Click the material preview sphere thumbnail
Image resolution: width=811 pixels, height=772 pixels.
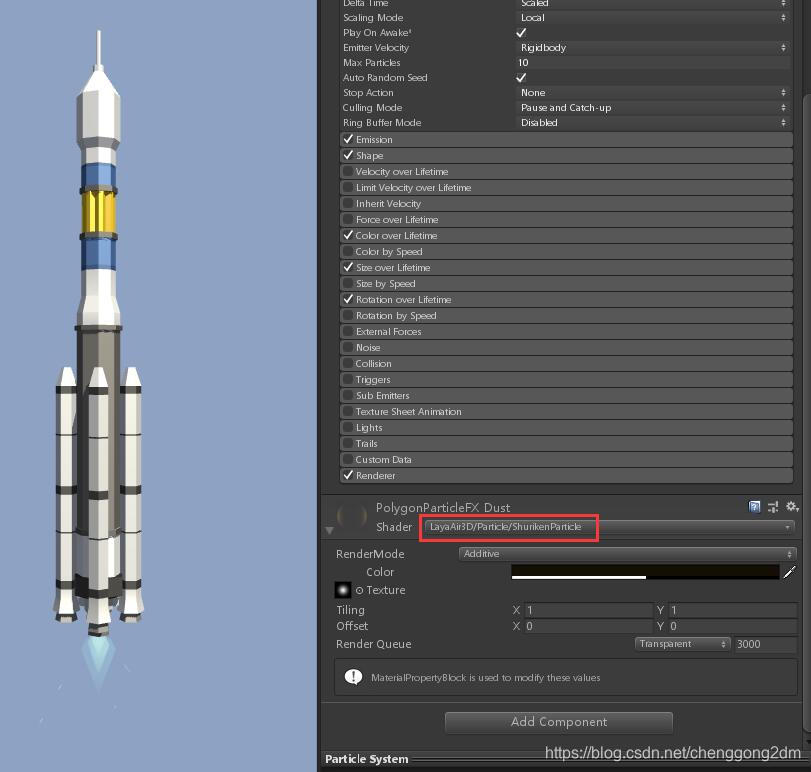point(350,516)
